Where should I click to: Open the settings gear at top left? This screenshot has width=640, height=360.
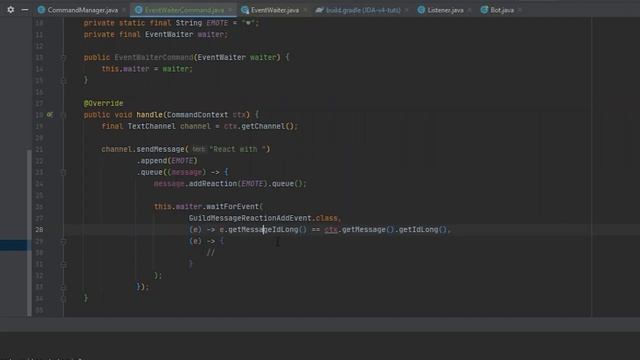coord(11,9)
